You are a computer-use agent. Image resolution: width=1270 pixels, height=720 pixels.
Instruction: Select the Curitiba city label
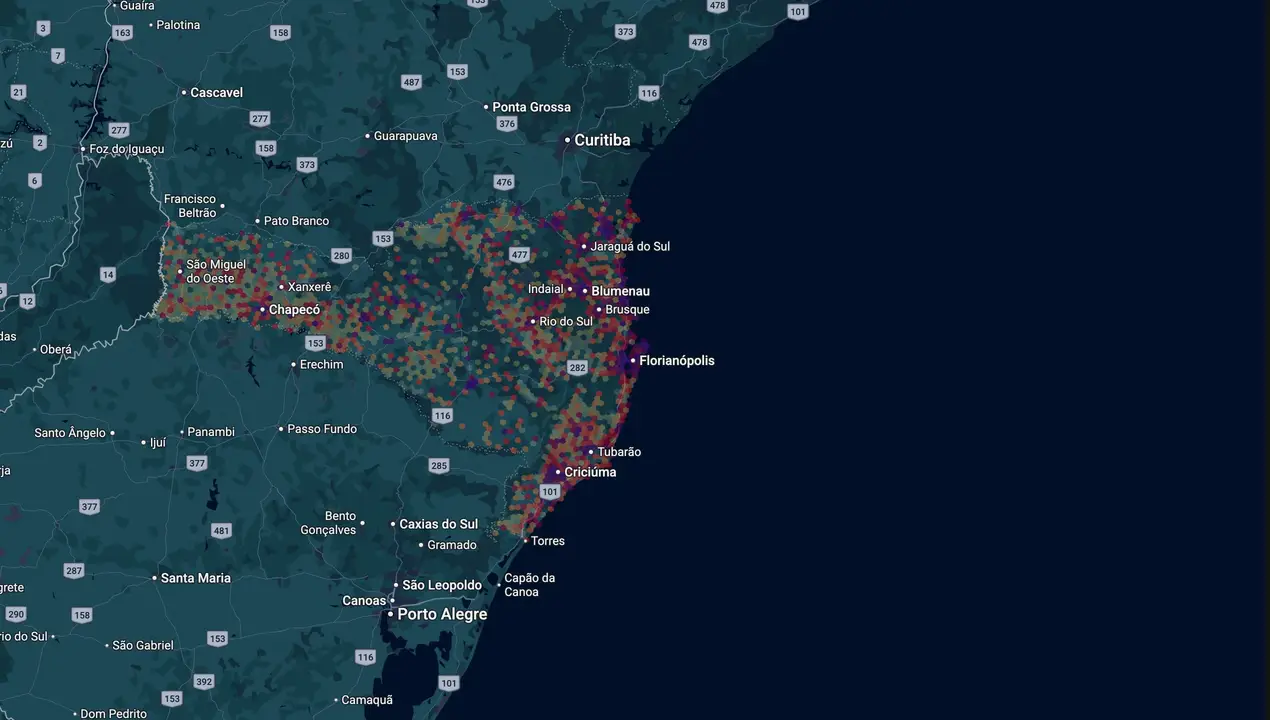pos(602,140)
